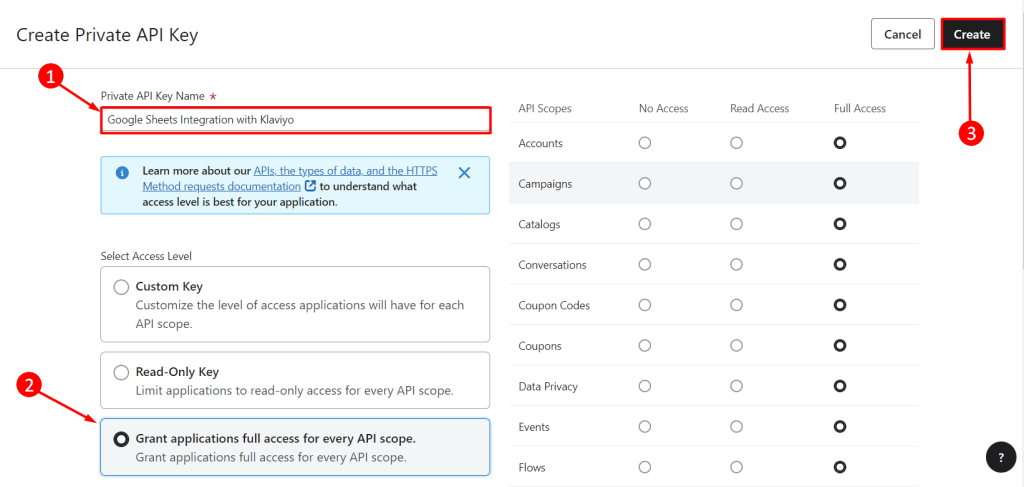
Task: Open the APIs and HTTPS Method documentation link
Action: (x=290, y=178)
